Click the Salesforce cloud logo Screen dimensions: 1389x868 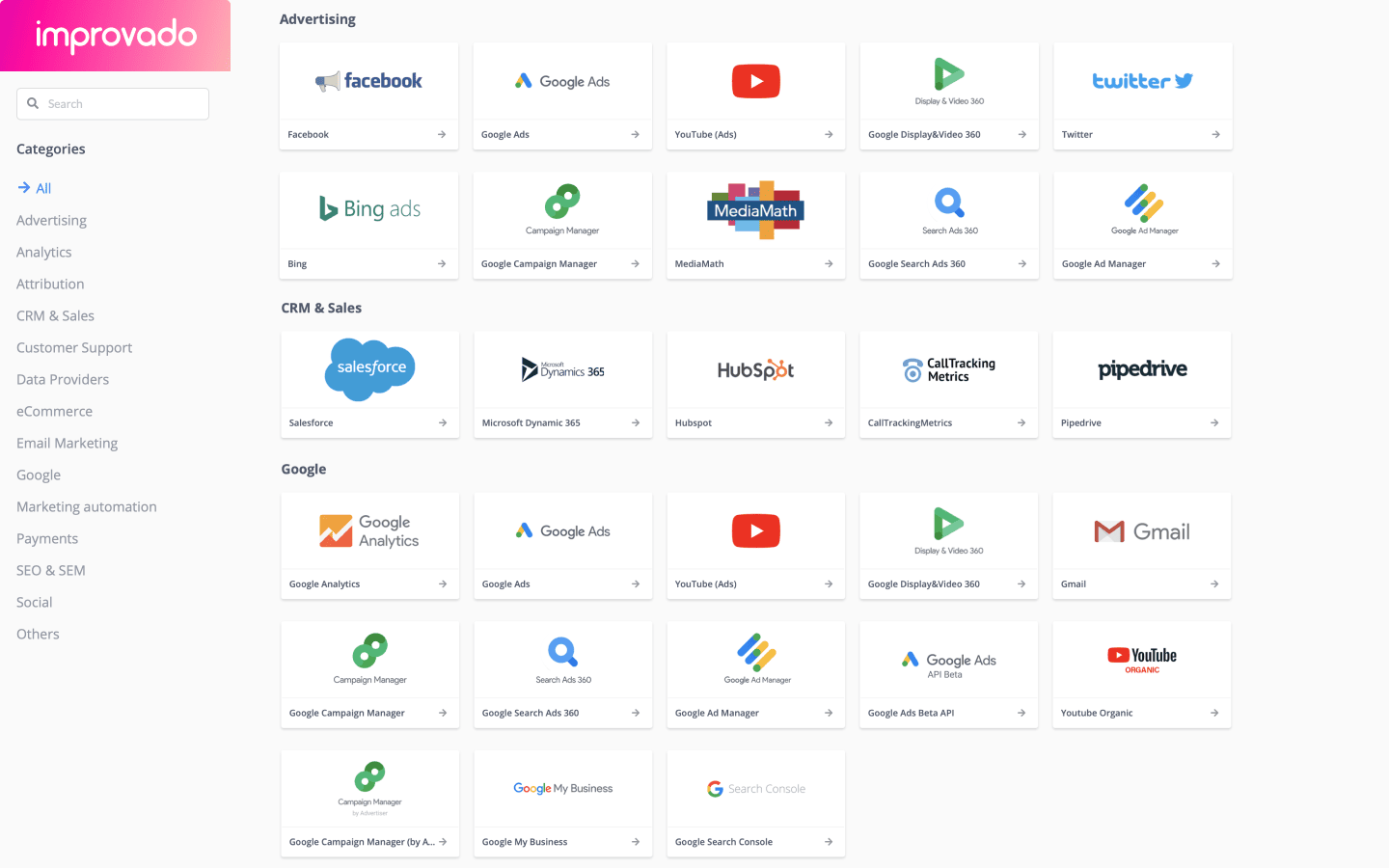click(x=370, y=368)
